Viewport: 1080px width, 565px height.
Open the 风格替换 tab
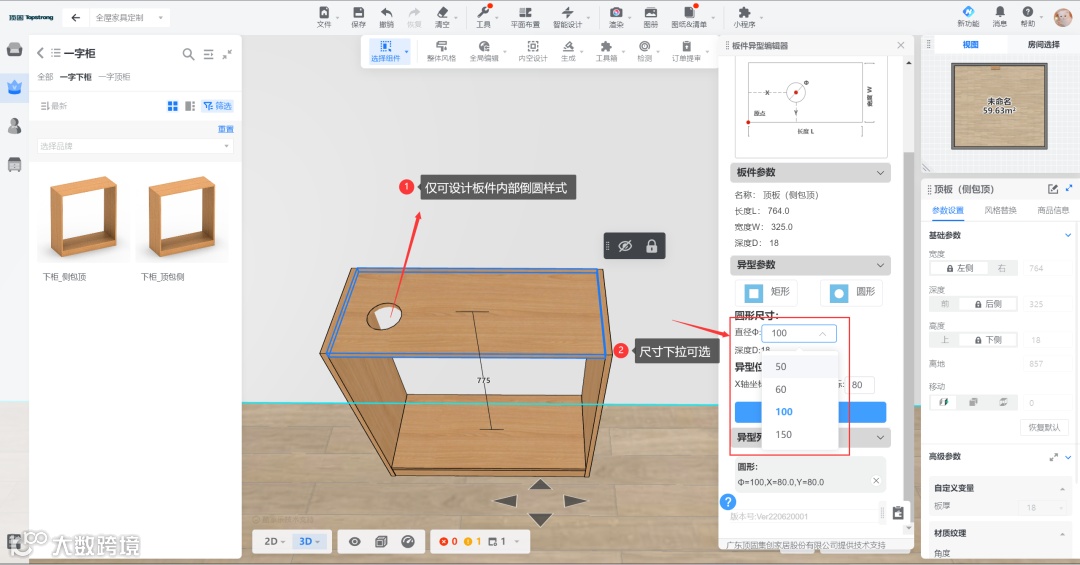(x=1000, y=210)
